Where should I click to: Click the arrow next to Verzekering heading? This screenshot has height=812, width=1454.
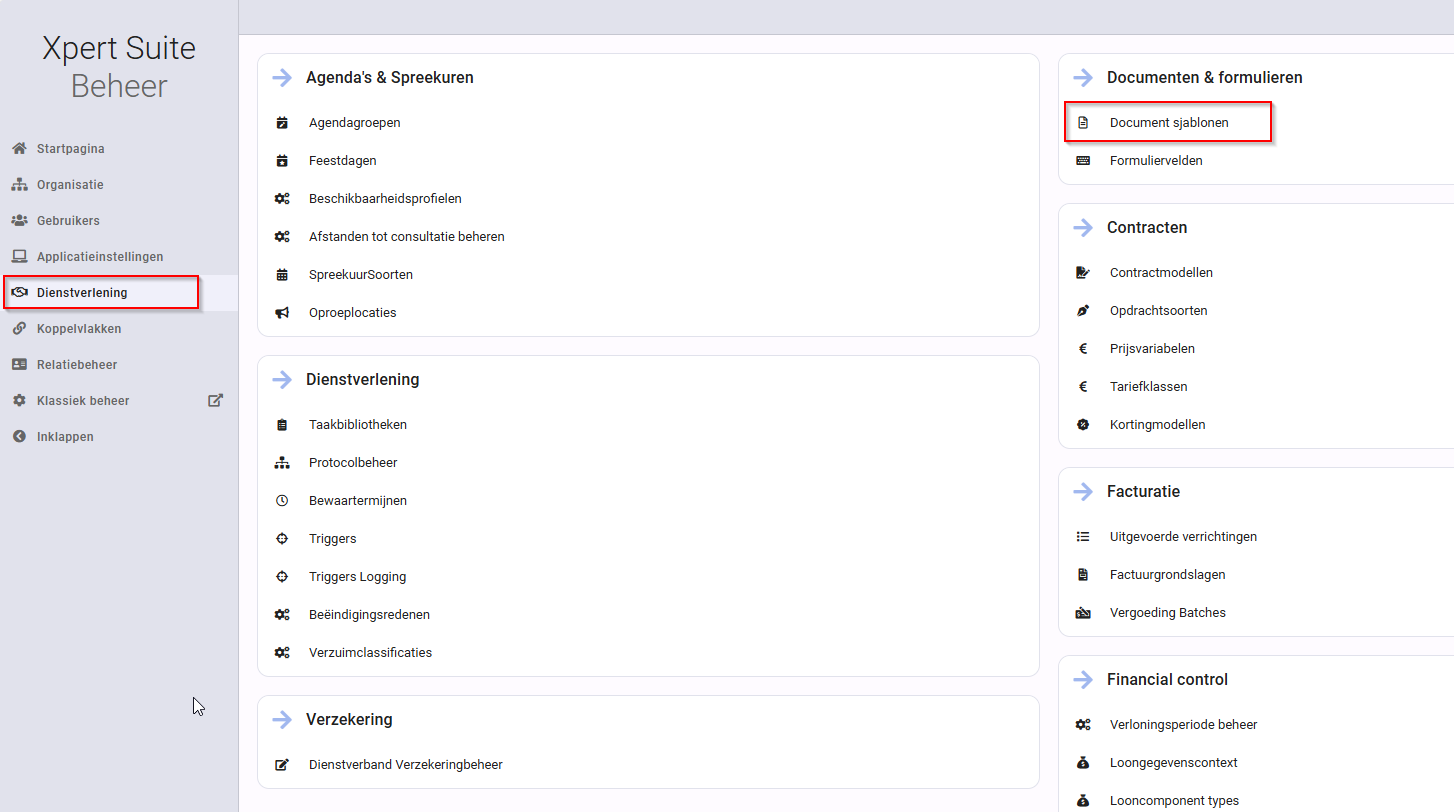pyautogui.click(x=282, y=719)
